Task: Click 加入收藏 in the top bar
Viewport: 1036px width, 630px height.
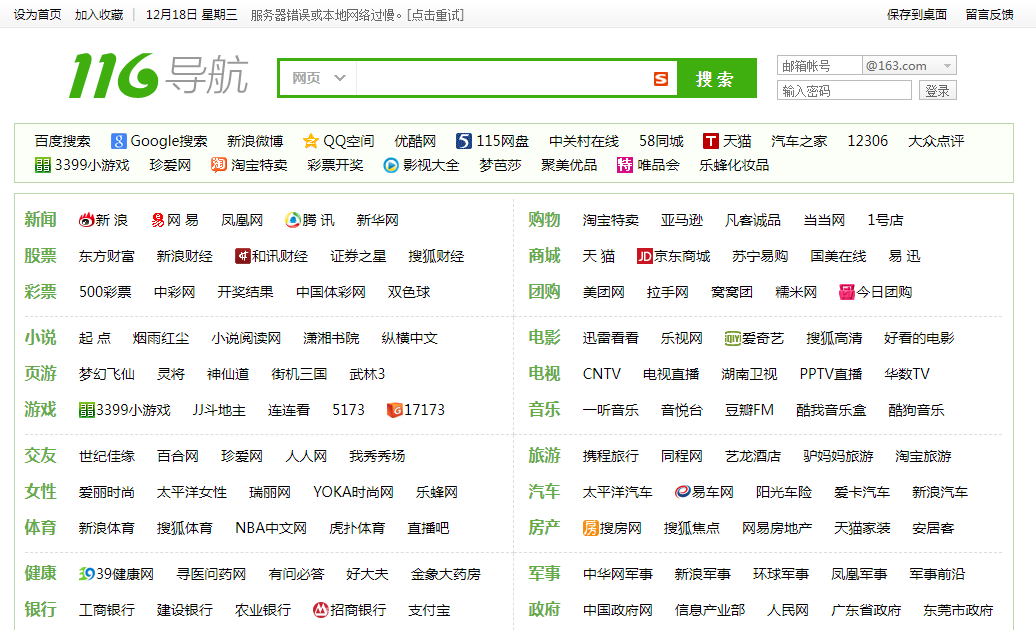Action: pos(98,15)
